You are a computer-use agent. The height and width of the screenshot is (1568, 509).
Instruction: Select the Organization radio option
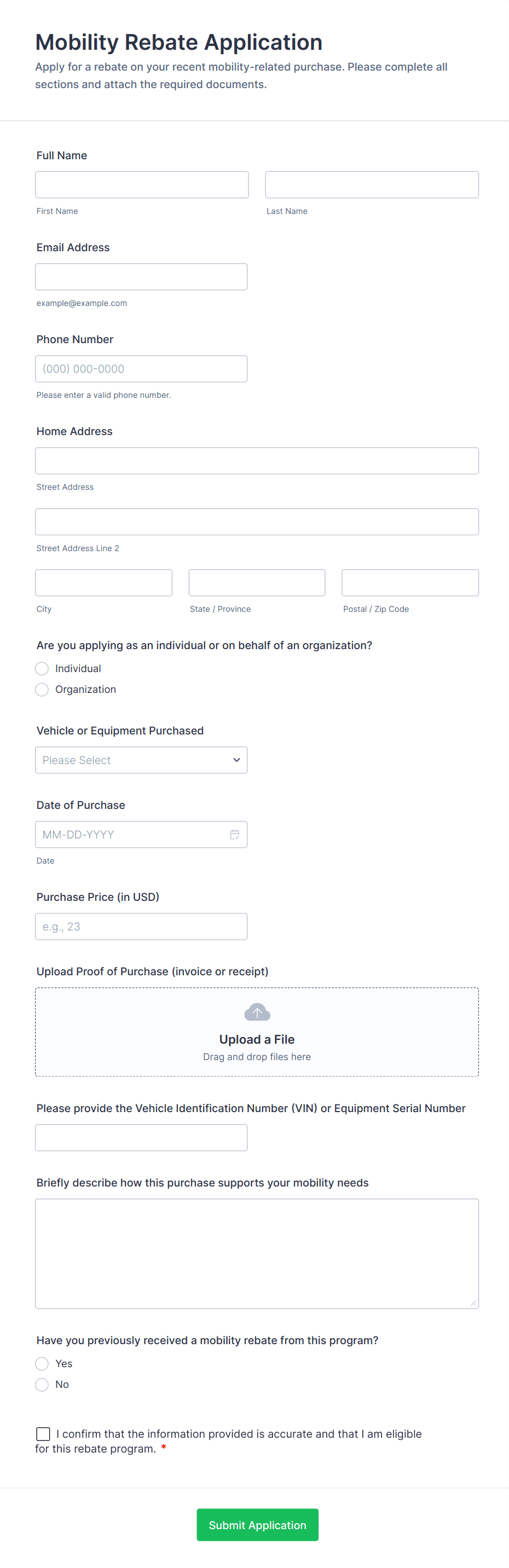42,689
